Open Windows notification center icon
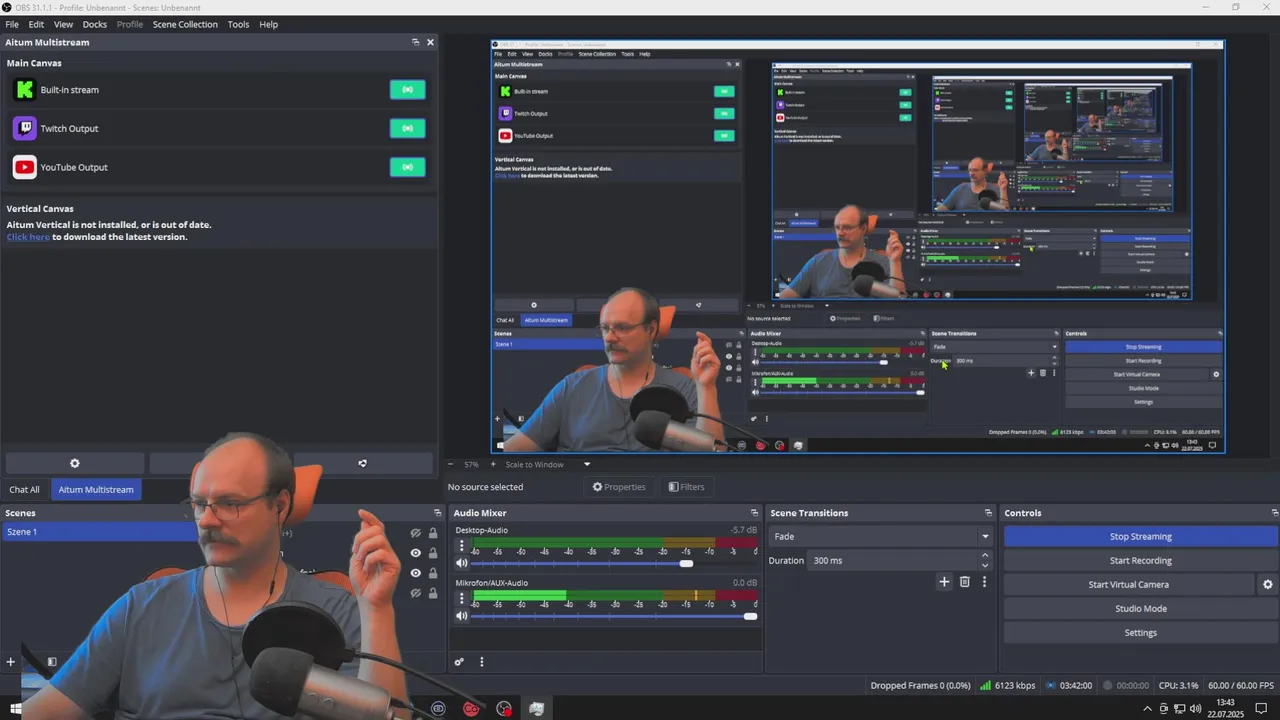 coord(1261,709)
